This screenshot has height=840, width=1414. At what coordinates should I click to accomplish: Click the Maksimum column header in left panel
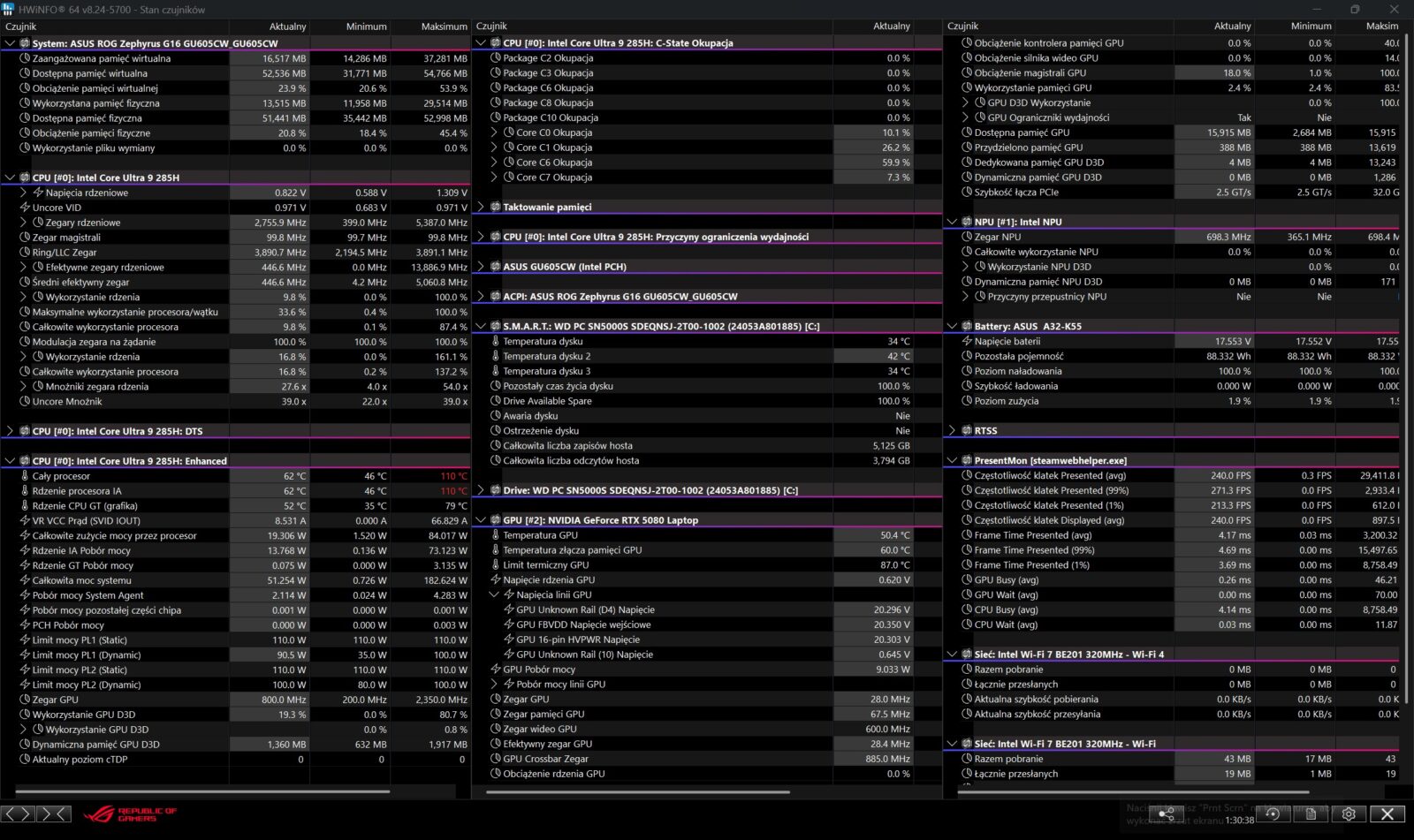[444, 26]
